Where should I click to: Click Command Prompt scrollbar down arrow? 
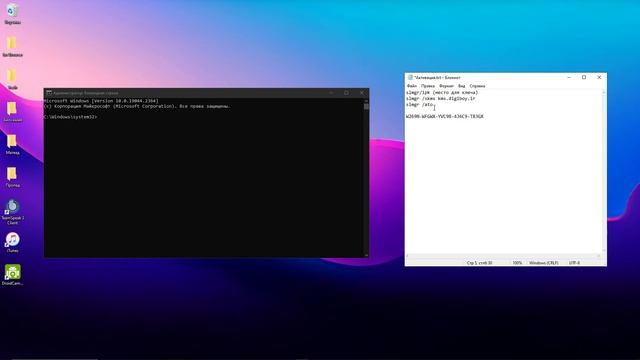(x=366, y=255)
